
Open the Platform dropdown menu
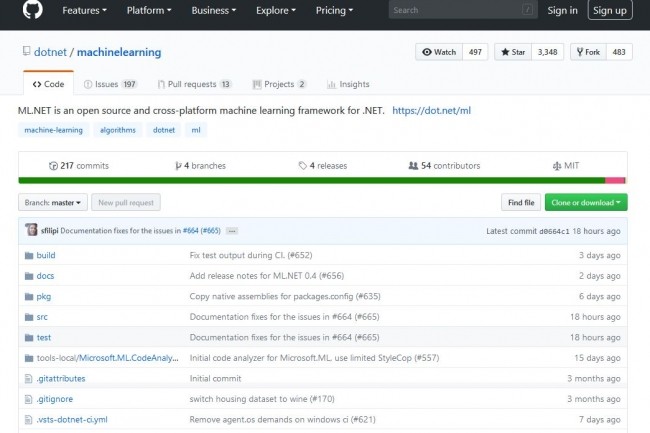[149, 10]
